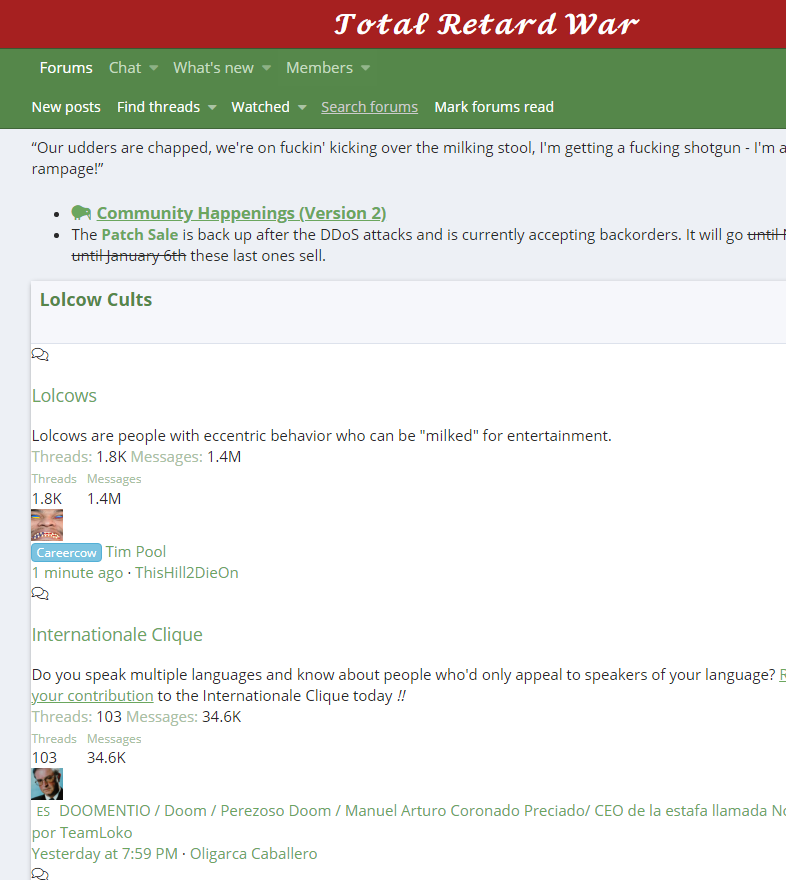786x880 pixels.
Task: Follow the Patch Sale link
Action: pos(140,235)
